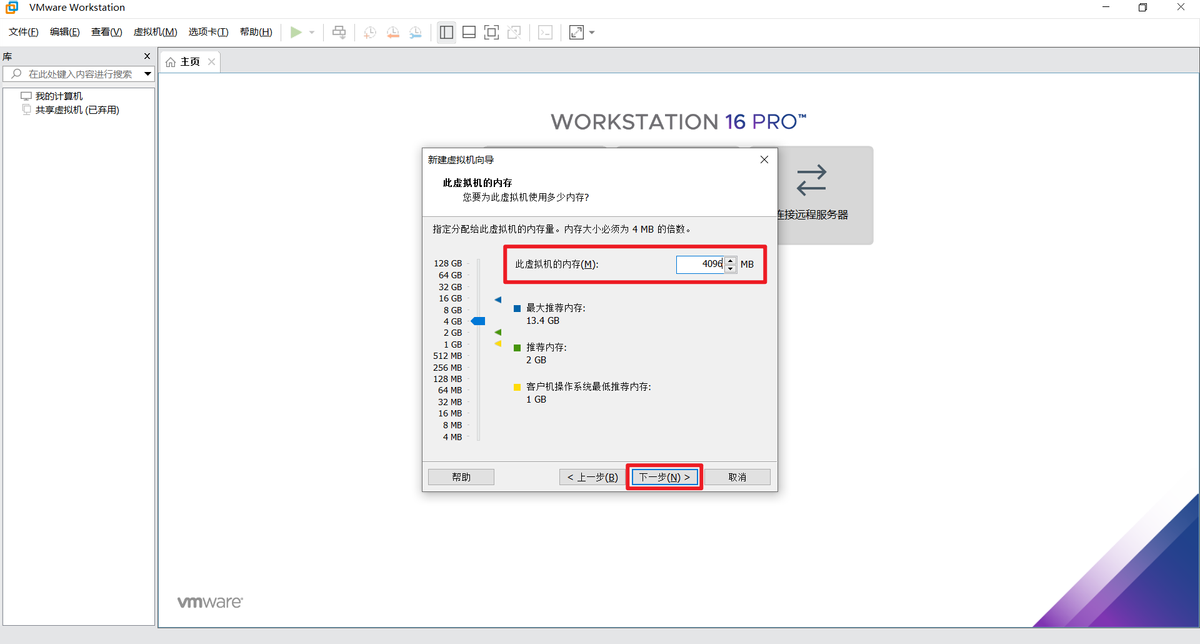Viewport: 1200px width, 644px height.
Task: Click the blue memory slider handle
Action: pos(478,321)
